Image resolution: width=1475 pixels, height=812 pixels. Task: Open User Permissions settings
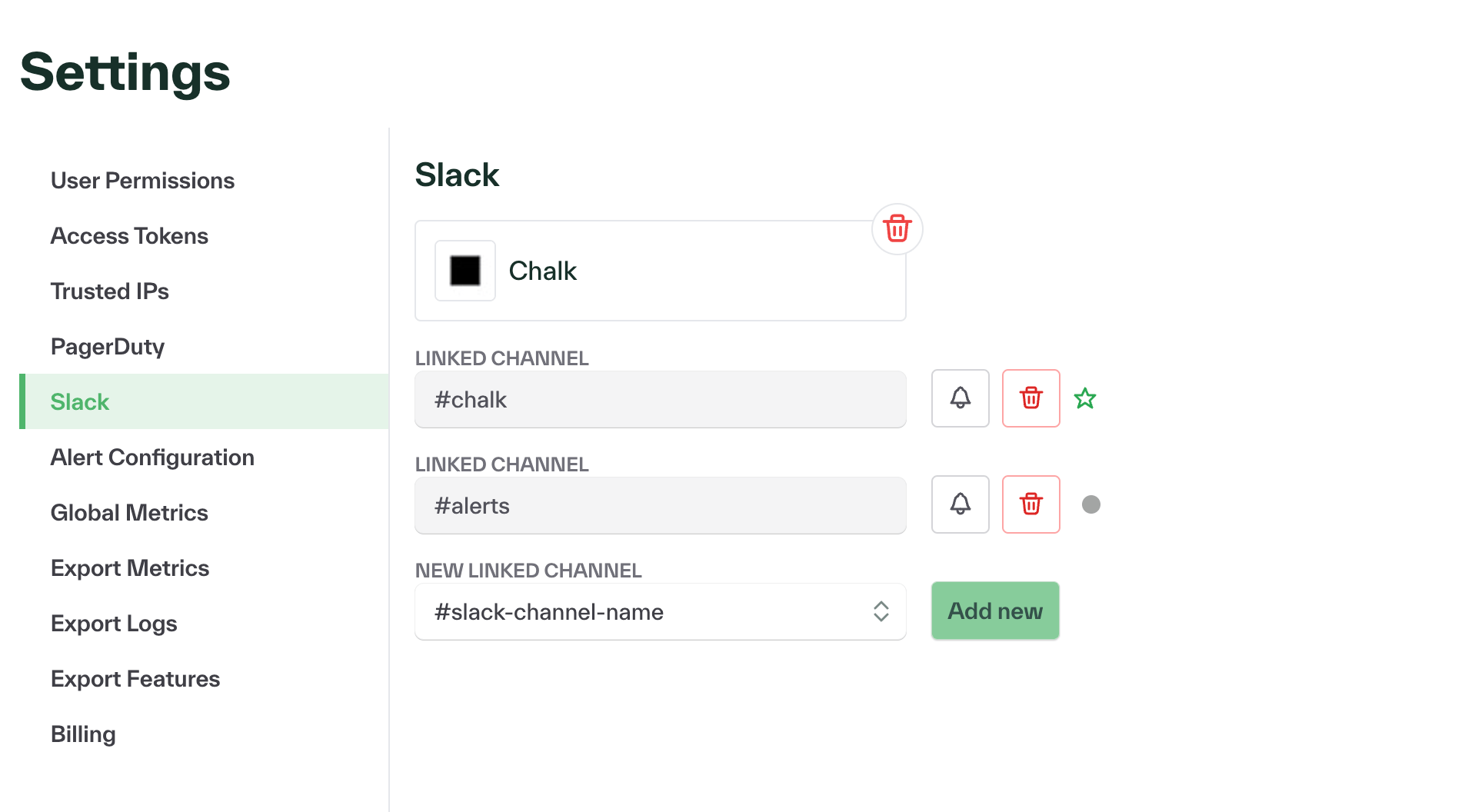(142, 180)
